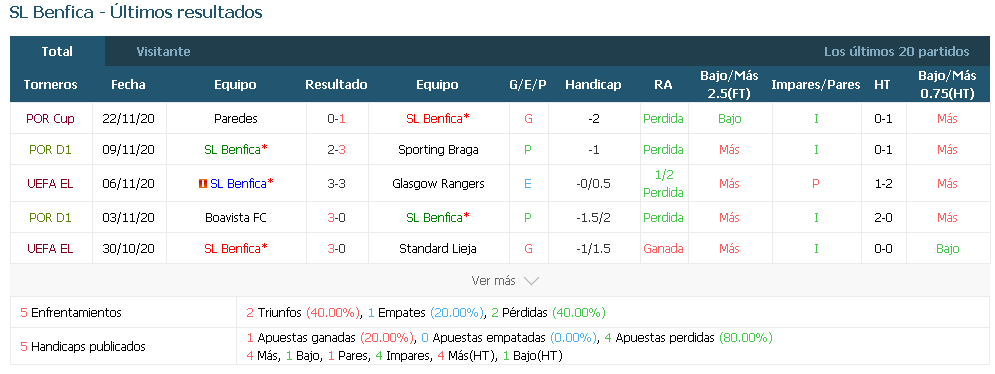
Task: Click the Ver más text
Action: [x=493, y=281]
